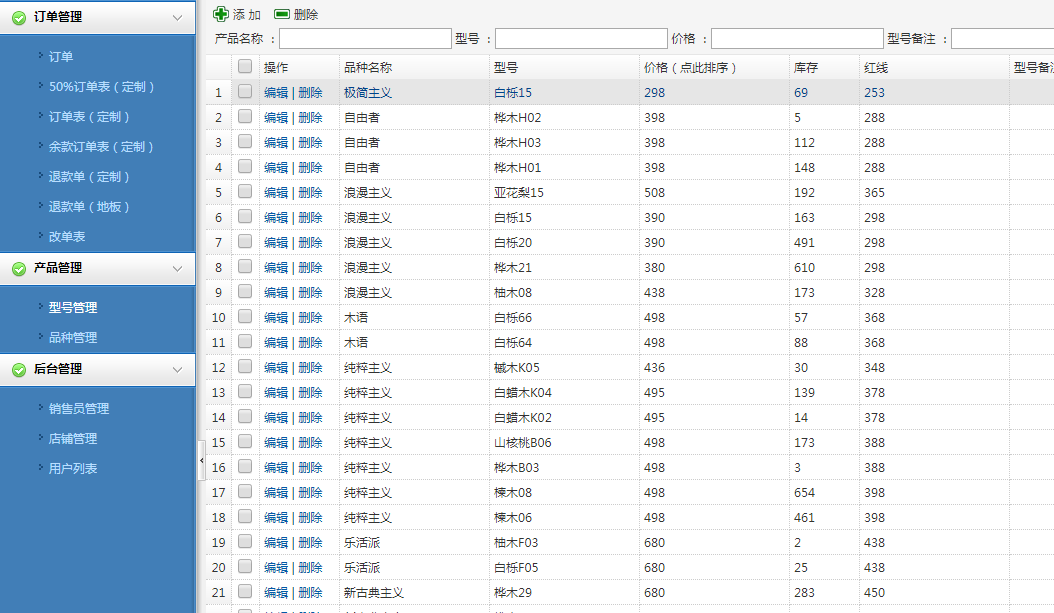Click the green plus Add icon
Screen dimensions: 1054x613
pos(221,14)
